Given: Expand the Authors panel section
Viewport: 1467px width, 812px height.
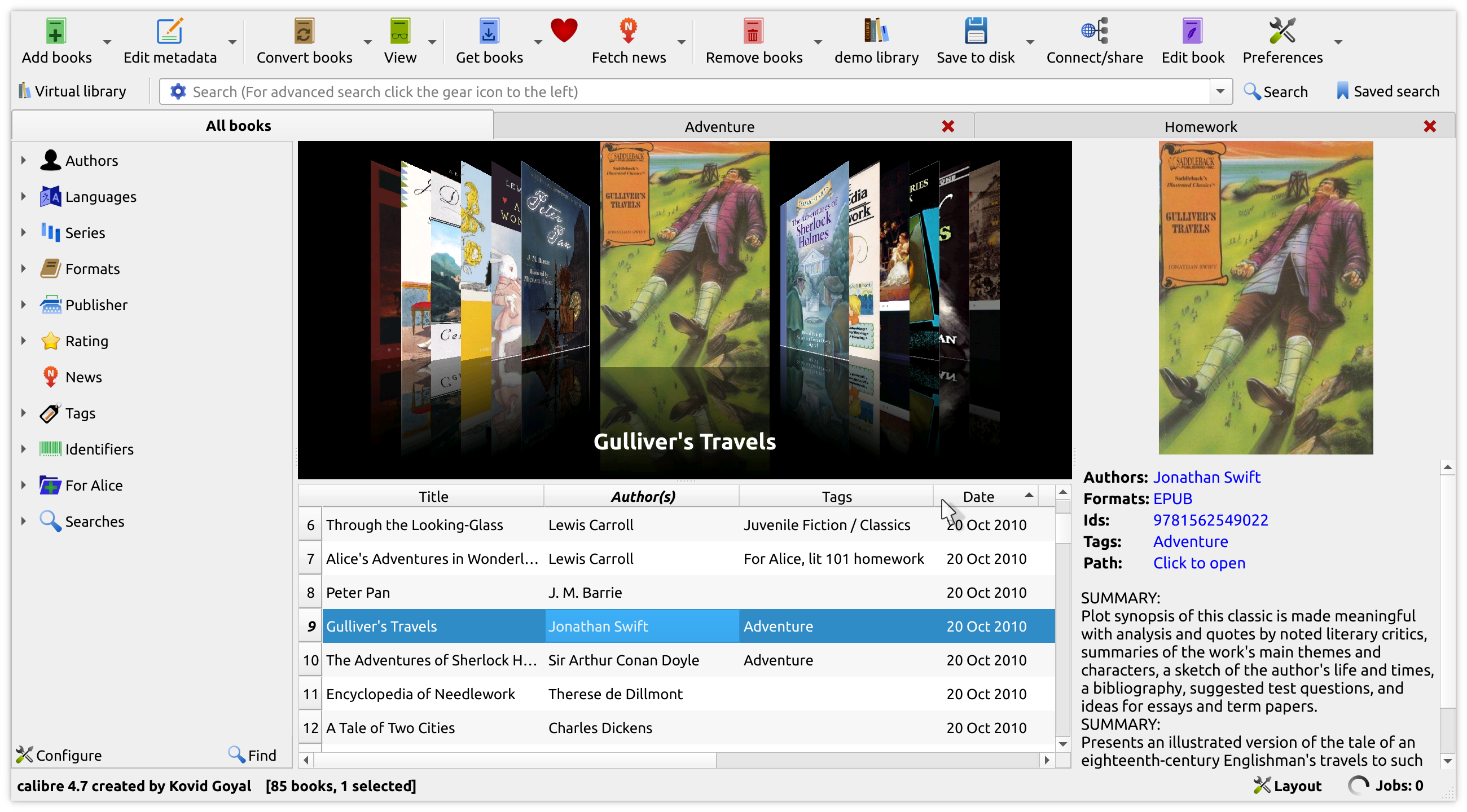Looking at the screenshot, I should coord(21,159).
